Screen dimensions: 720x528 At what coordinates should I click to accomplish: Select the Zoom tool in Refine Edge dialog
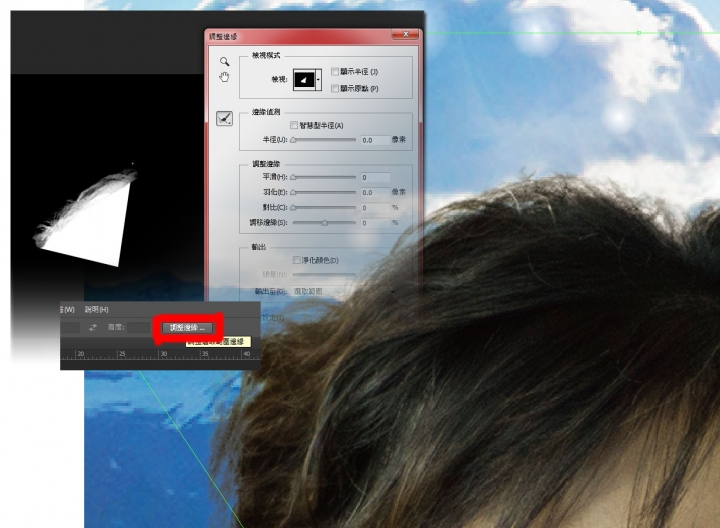[x=224, y=61]
